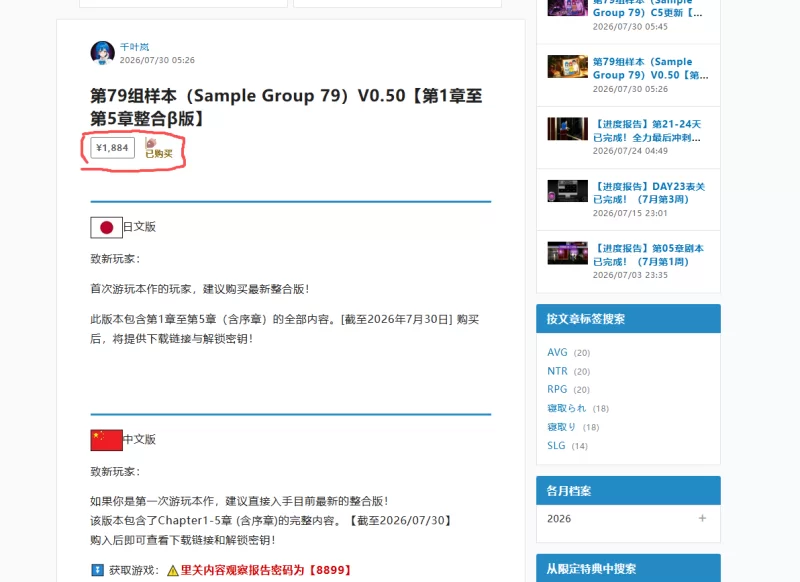
Task: Click the red password text 【8899】
Action: (331, 570)
